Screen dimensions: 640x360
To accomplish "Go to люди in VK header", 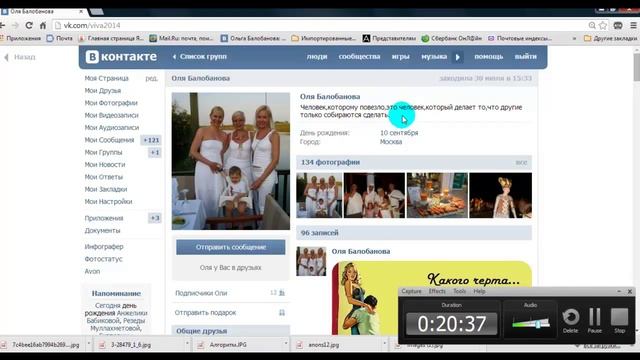I will pyautogui.click(x=317, y=57).
